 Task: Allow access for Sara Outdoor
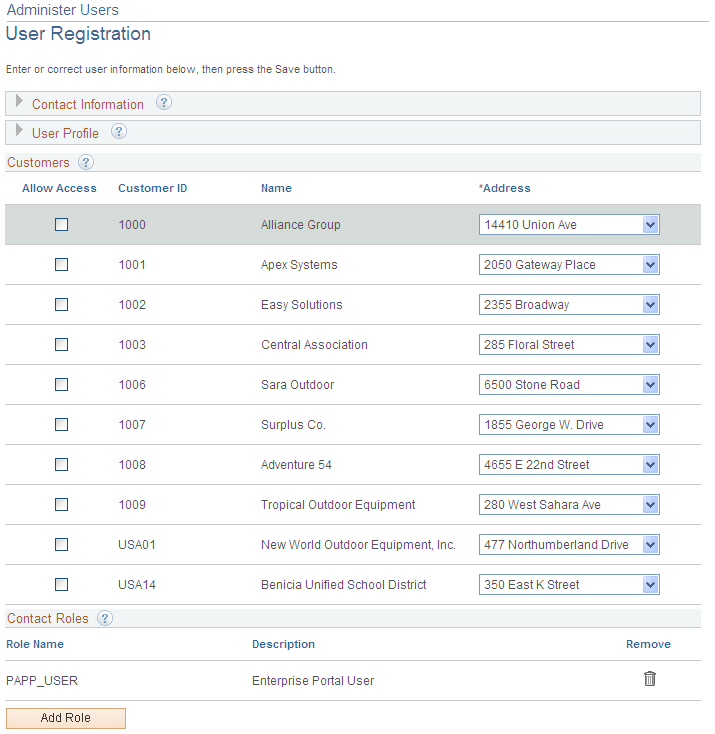[x=61, y=385]
